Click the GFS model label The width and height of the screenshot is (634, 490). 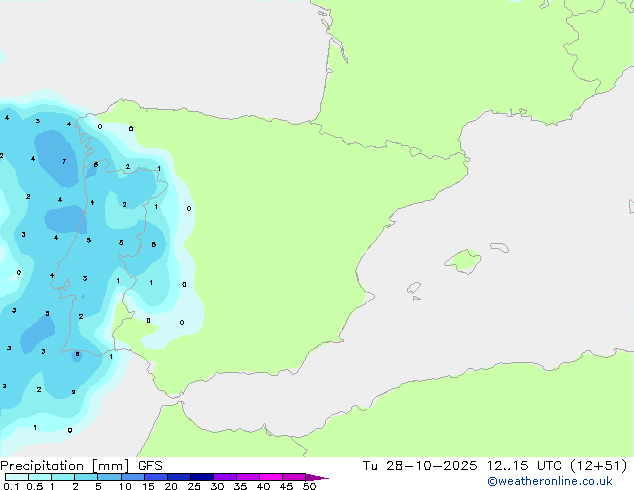coord(150,466)
